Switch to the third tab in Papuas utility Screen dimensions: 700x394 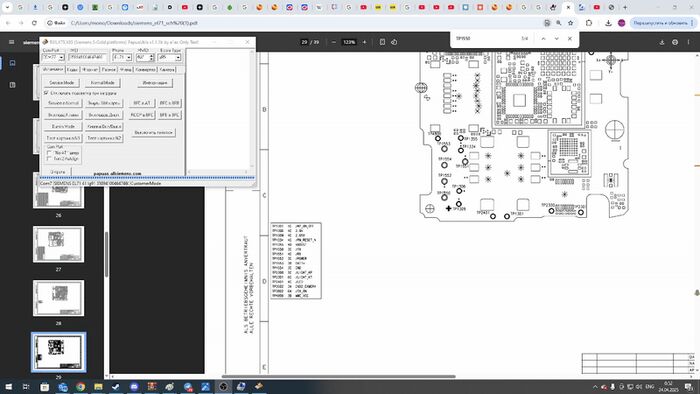pyautogui.click(x=90, y=70)
